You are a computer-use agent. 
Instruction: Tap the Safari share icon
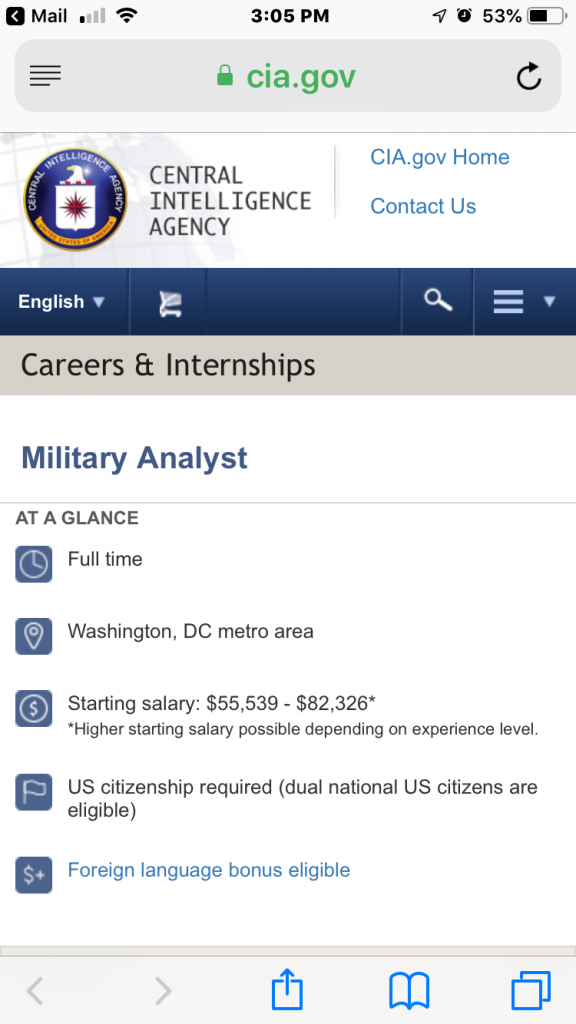click(x=287, y=991)
